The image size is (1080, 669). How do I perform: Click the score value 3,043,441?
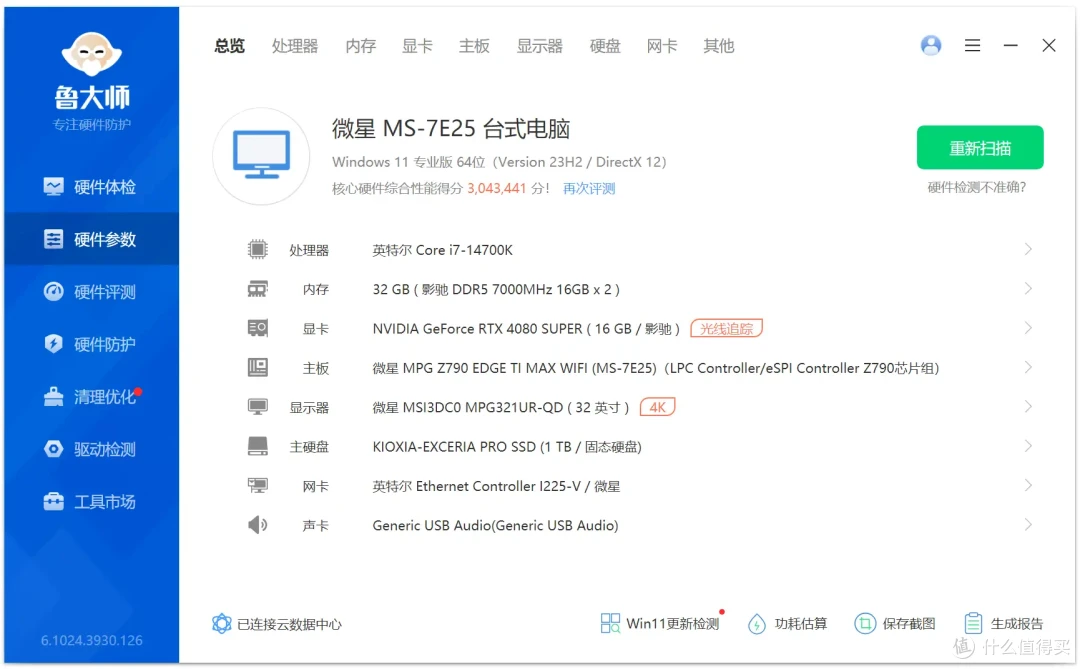[x=497, y=188]
